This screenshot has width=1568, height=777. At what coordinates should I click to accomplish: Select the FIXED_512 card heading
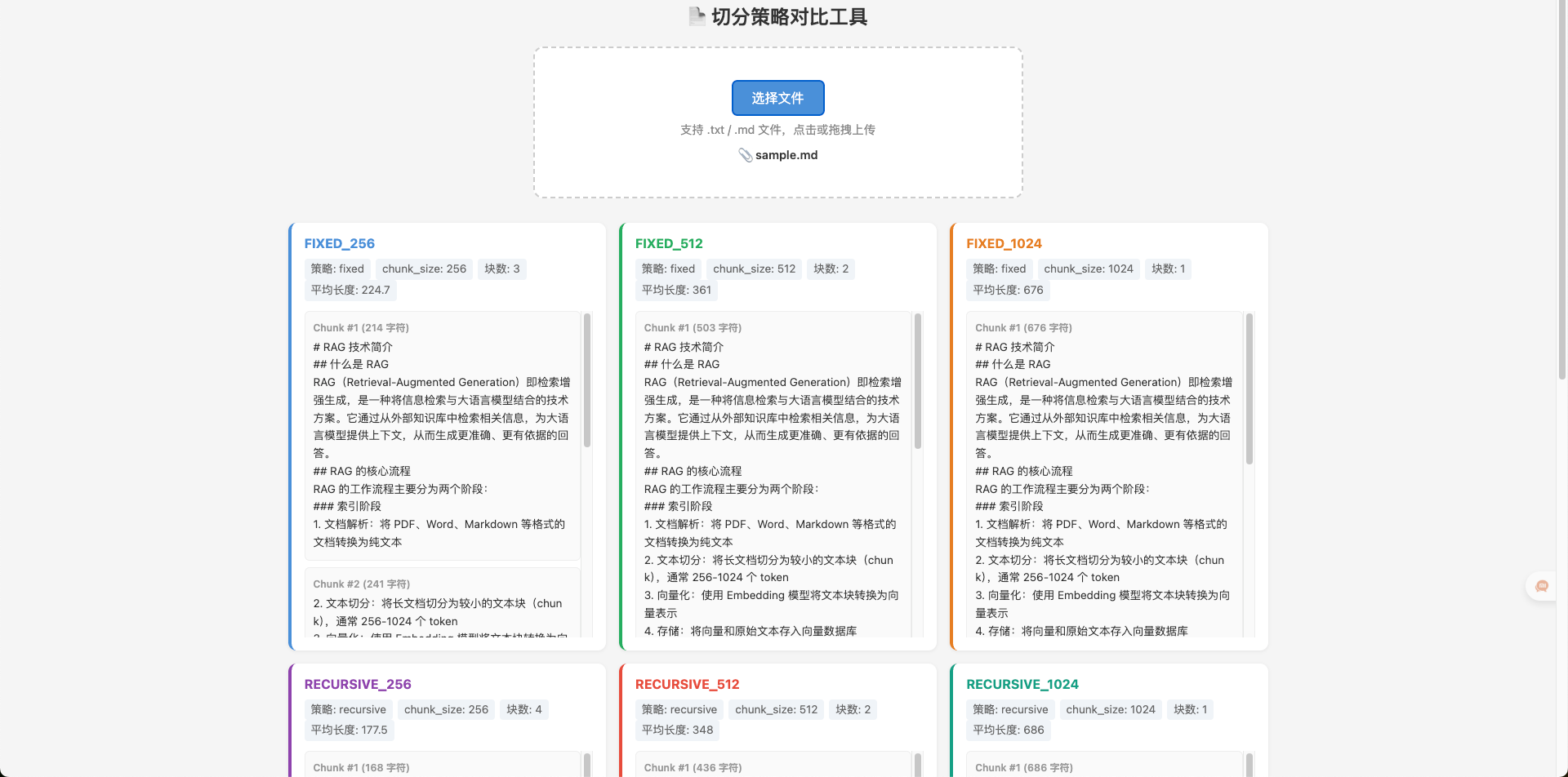tap(669, 243)
